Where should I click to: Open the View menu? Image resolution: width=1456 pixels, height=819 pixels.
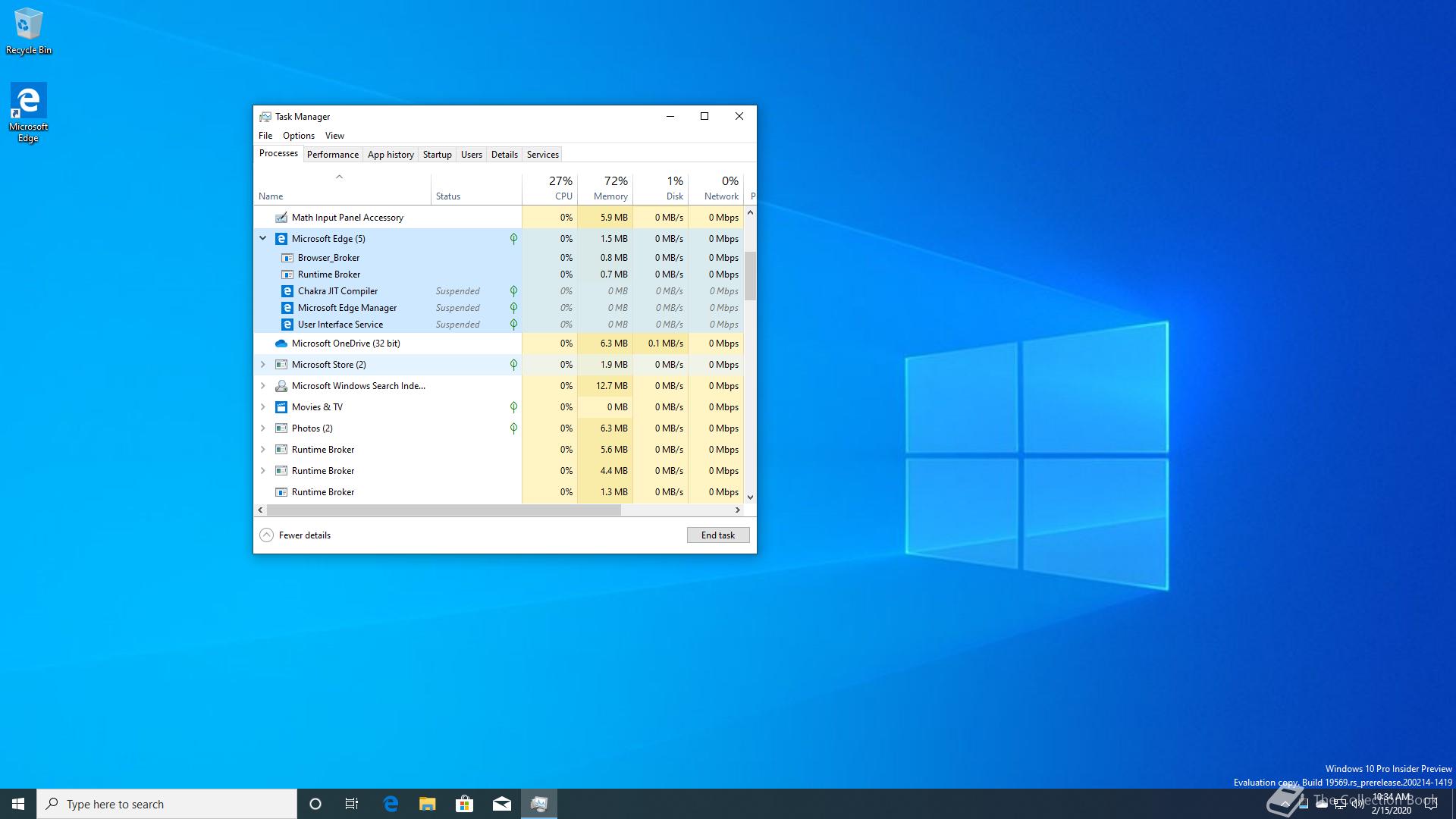(334, 136)
